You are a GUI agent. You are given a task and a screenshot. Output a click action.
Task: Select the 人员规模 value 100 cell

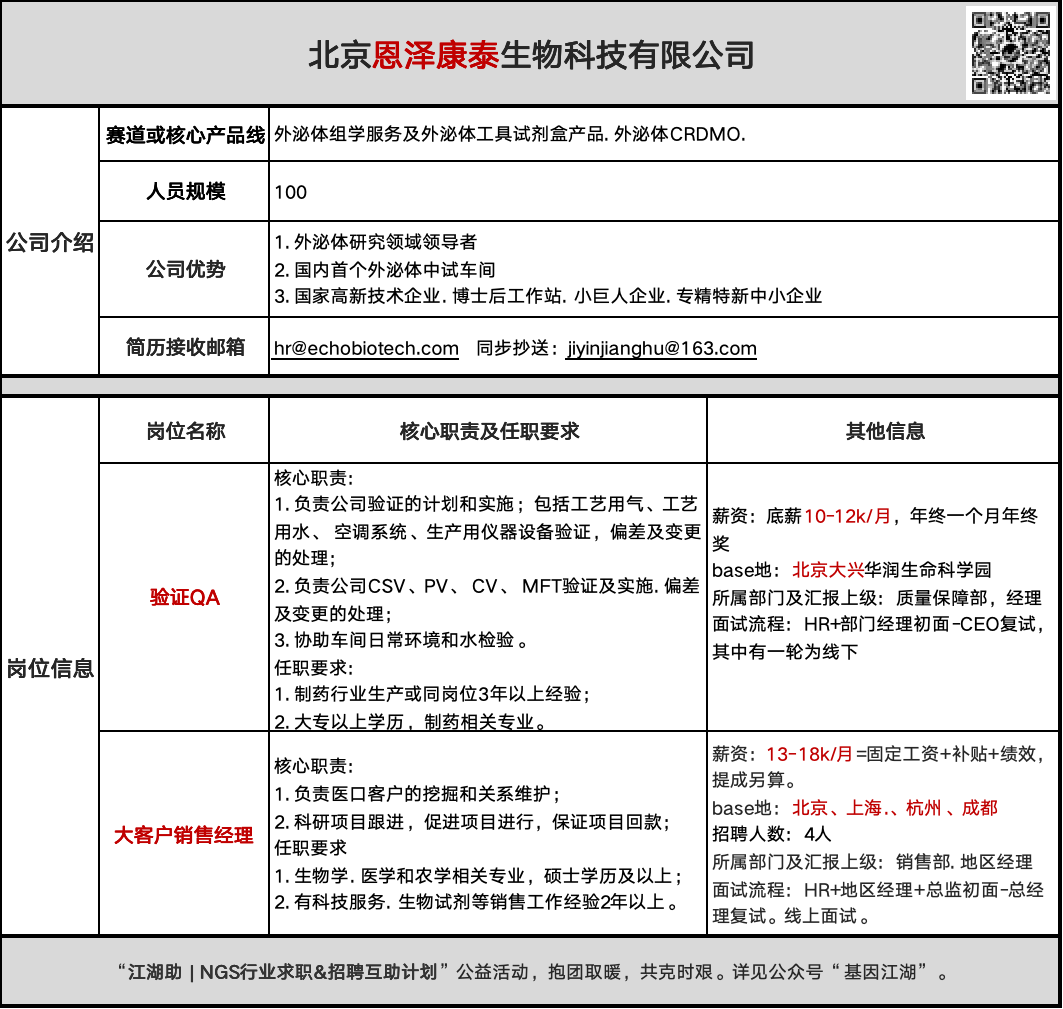coord(289,191)
